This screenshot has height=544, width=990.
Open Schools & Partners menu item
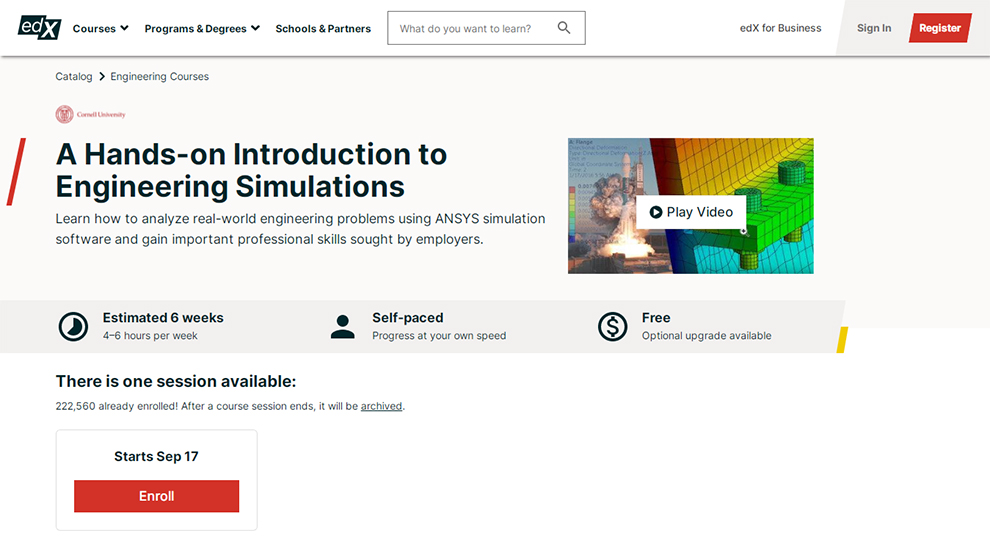point(323,28)
